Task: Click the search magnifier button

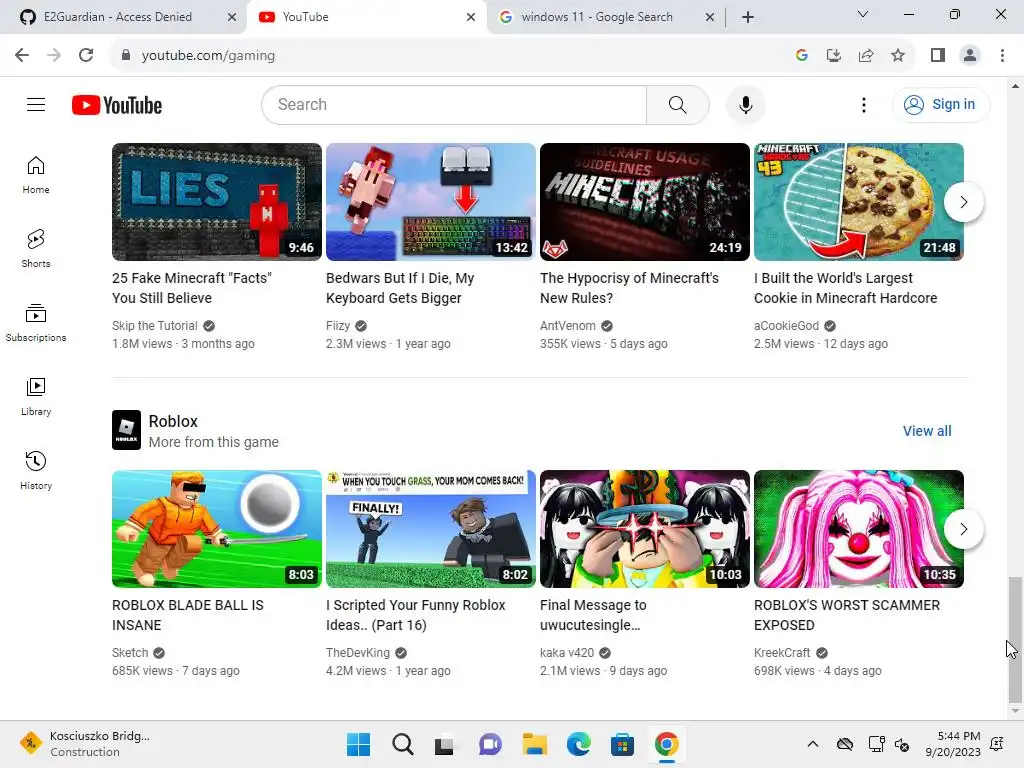Action: 677,104
